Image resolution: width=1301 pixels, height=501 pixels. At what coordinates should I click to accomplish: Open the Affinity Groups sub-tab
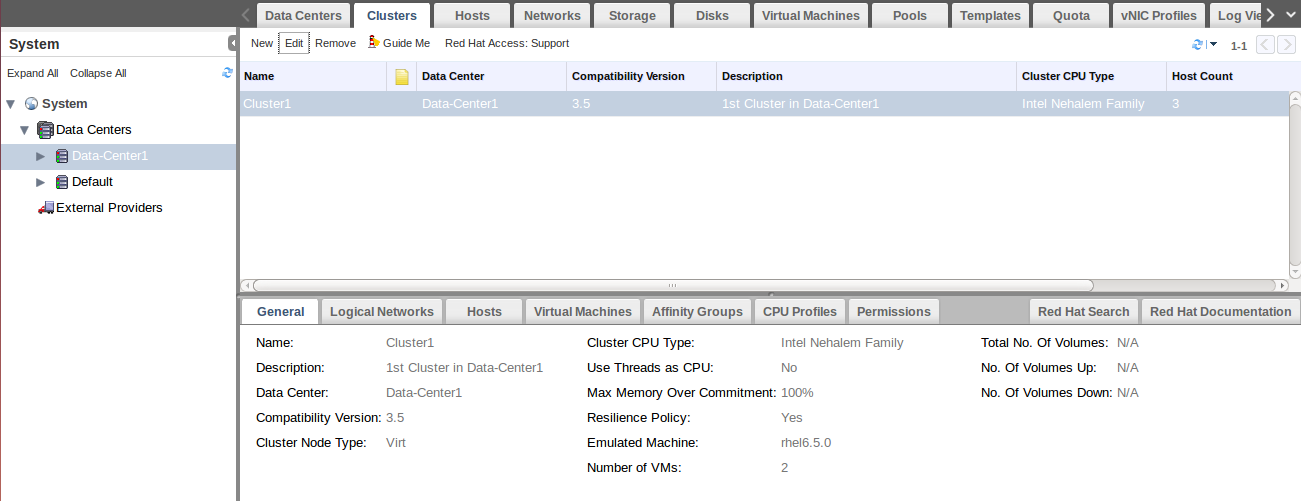(x=697, y=311)
